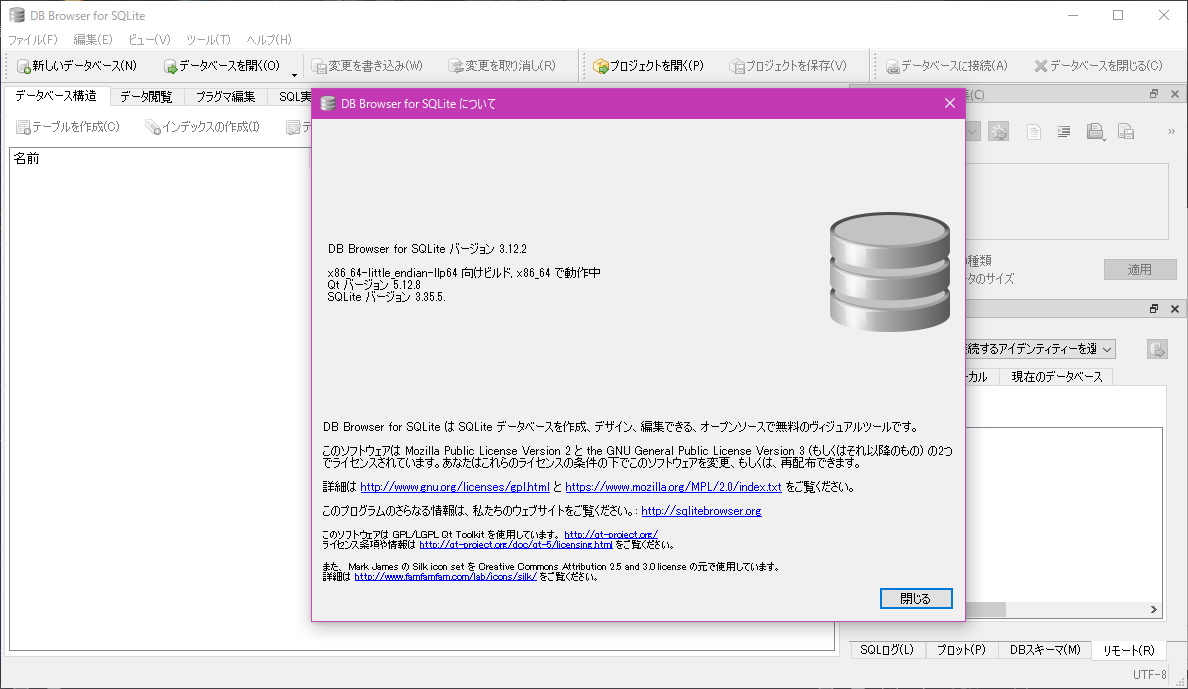The width and height of the screenshot is (1188, 689).
Task: Click the indent text lines icon in cell editor
Action: 1064,132
